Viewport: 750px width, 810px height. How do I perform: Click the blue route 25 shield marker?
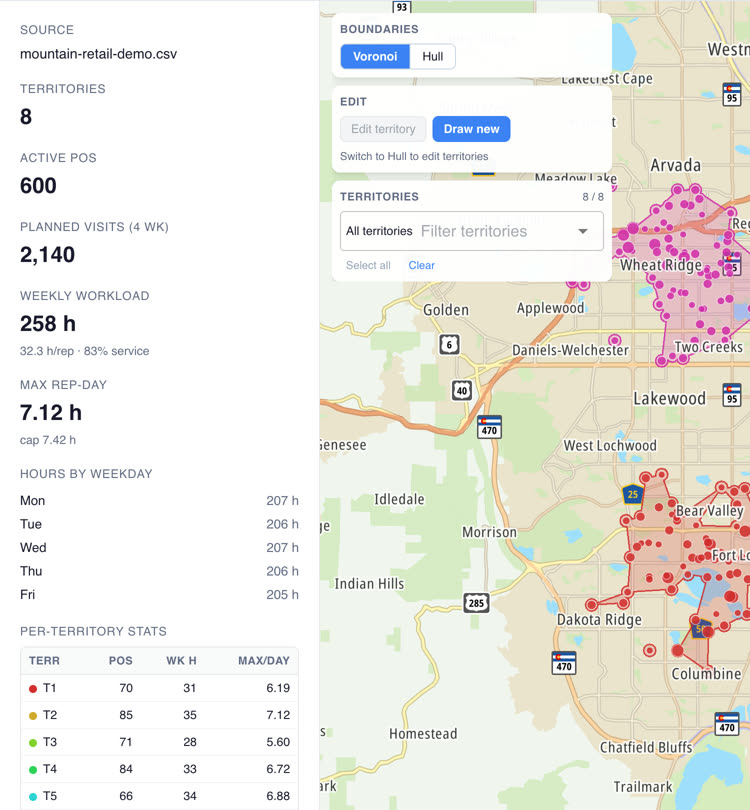click(633, 494)
